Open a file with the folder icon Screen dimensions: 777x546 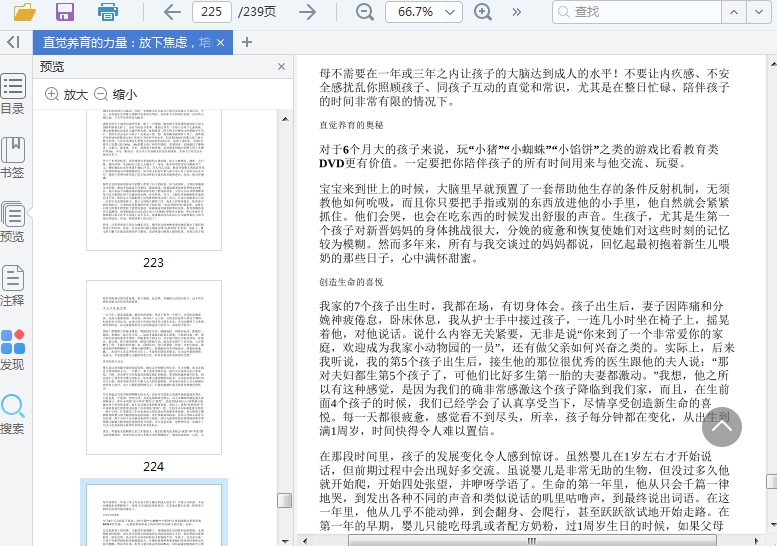(24, 12)
